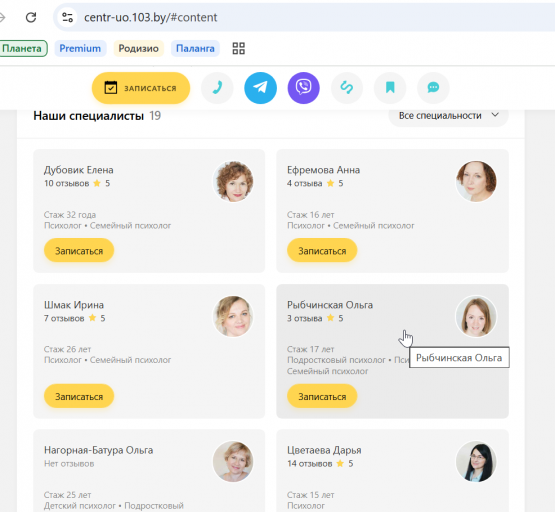Open the tab groups grid icon
The image size is (555, 512).
pos(239,48)
